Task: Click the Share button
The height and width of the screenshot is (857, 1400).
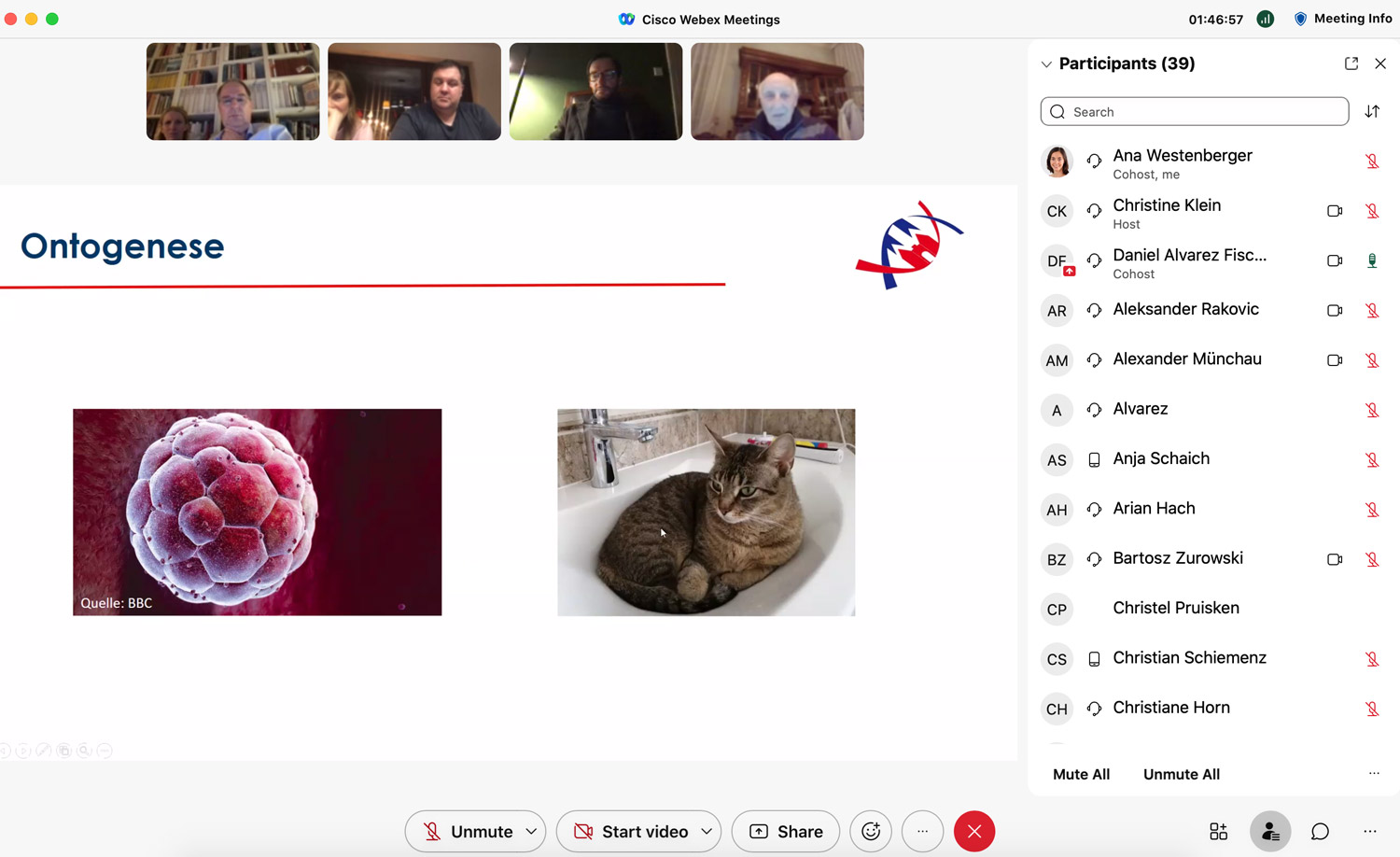Action: 786,831
